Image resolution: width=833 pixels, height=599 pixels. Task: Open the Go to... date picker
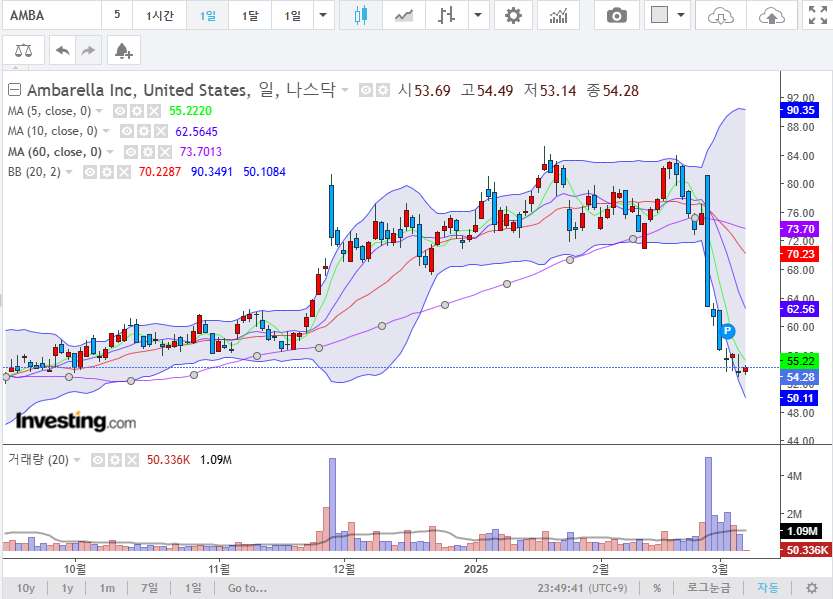tap(248, 588)
